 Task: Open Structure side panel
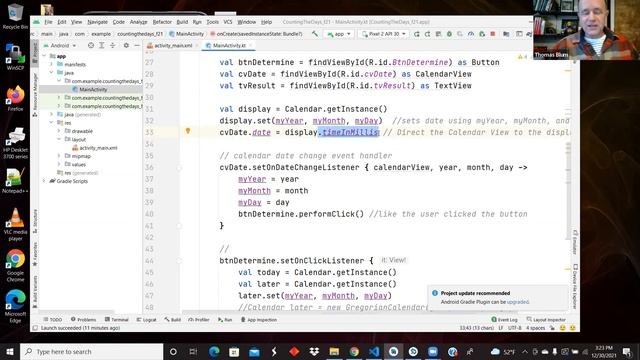point(35,221)
